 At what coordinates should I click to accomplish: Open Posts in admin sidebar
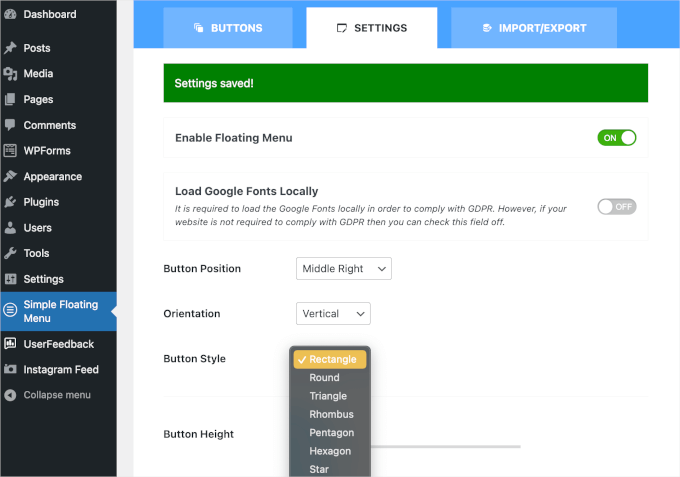[58, 48]
